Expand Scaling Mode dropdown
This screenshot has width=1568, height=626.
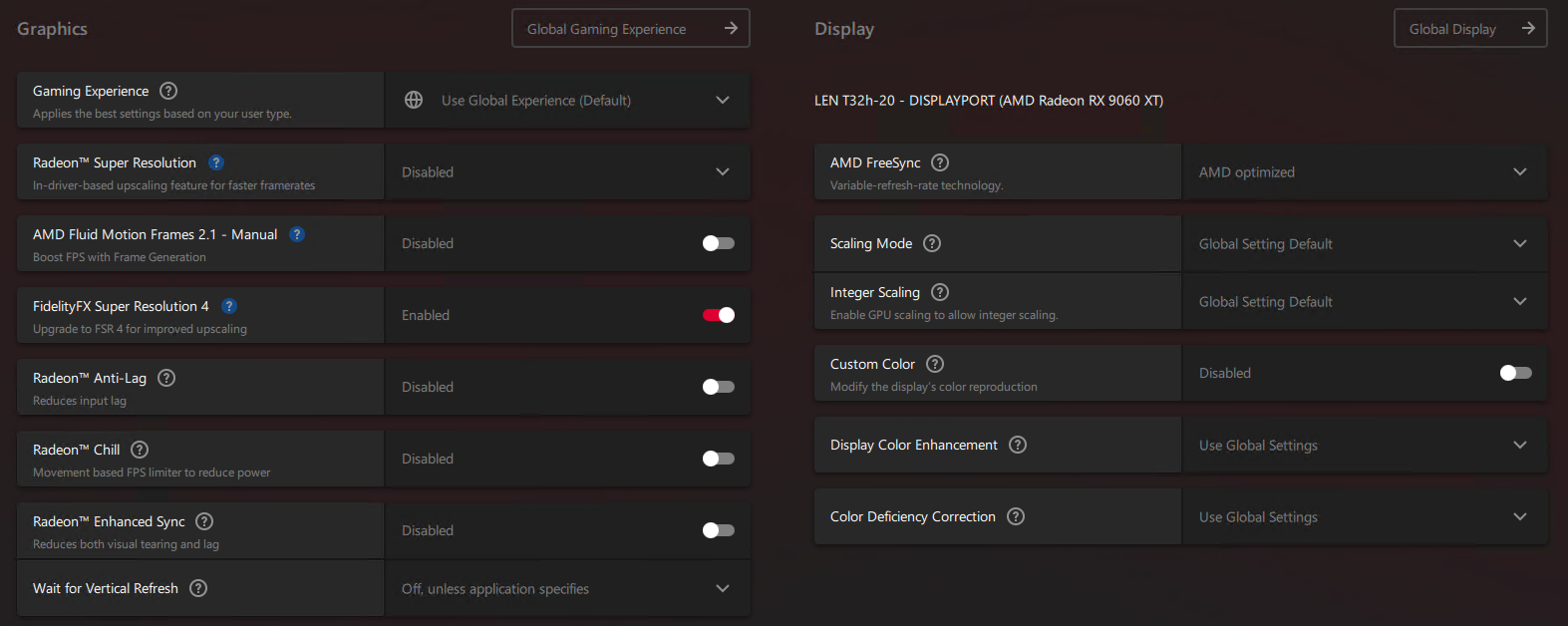[x=1365, y=243]
